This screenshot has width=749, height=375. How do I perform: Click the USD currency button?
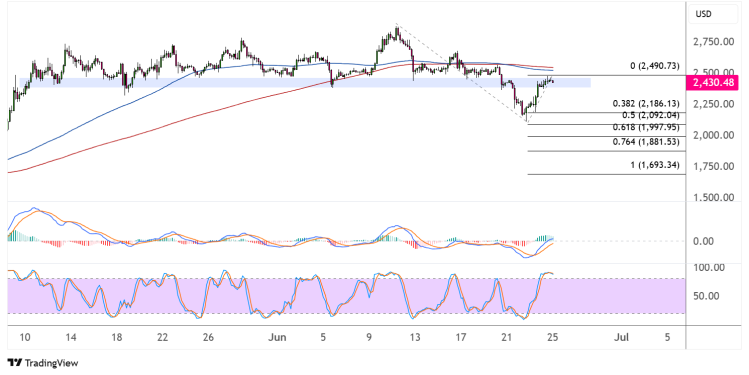click(713, 14)
